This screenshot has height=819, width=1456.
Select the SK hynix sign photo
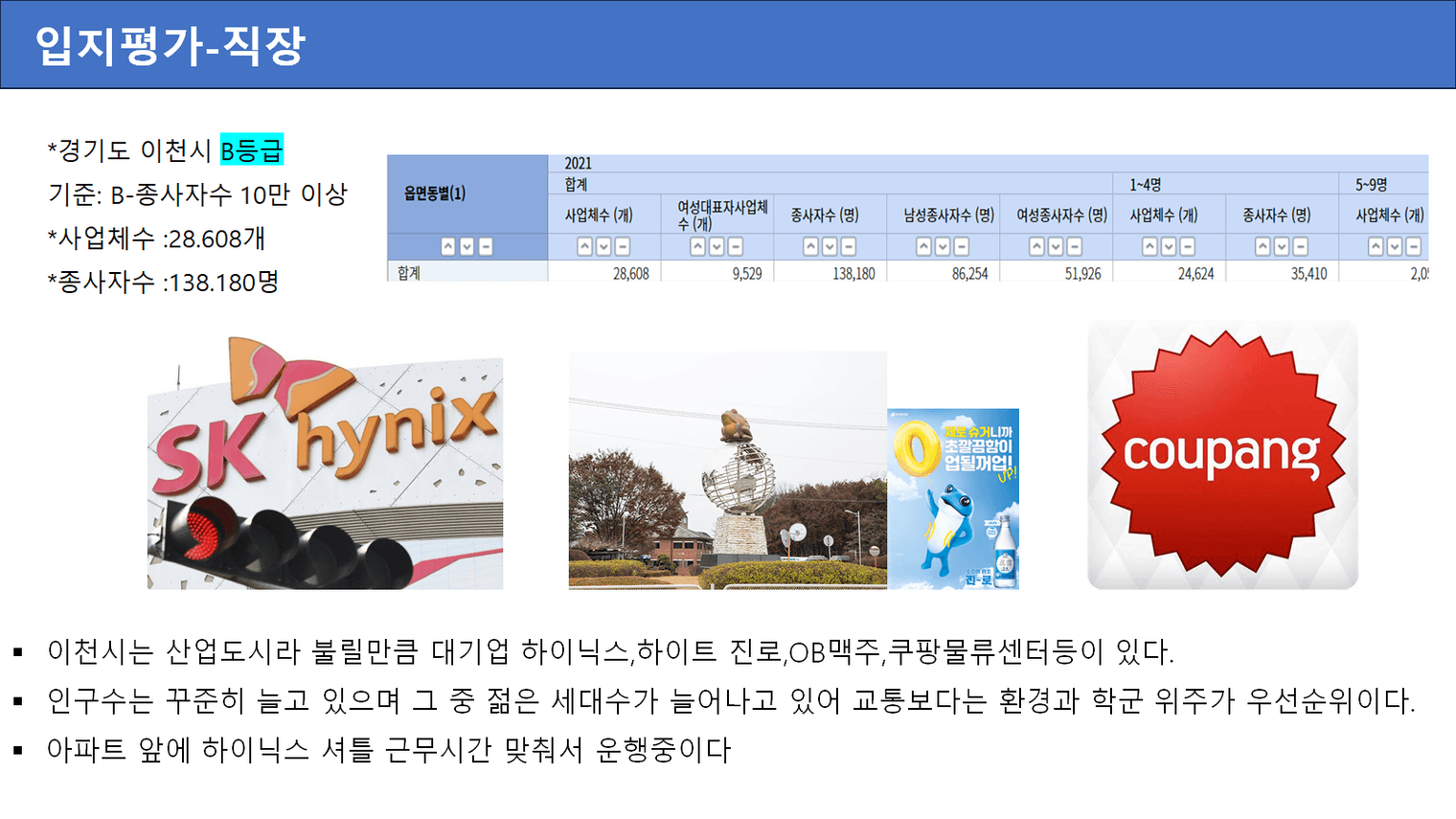tap(325, 462)
